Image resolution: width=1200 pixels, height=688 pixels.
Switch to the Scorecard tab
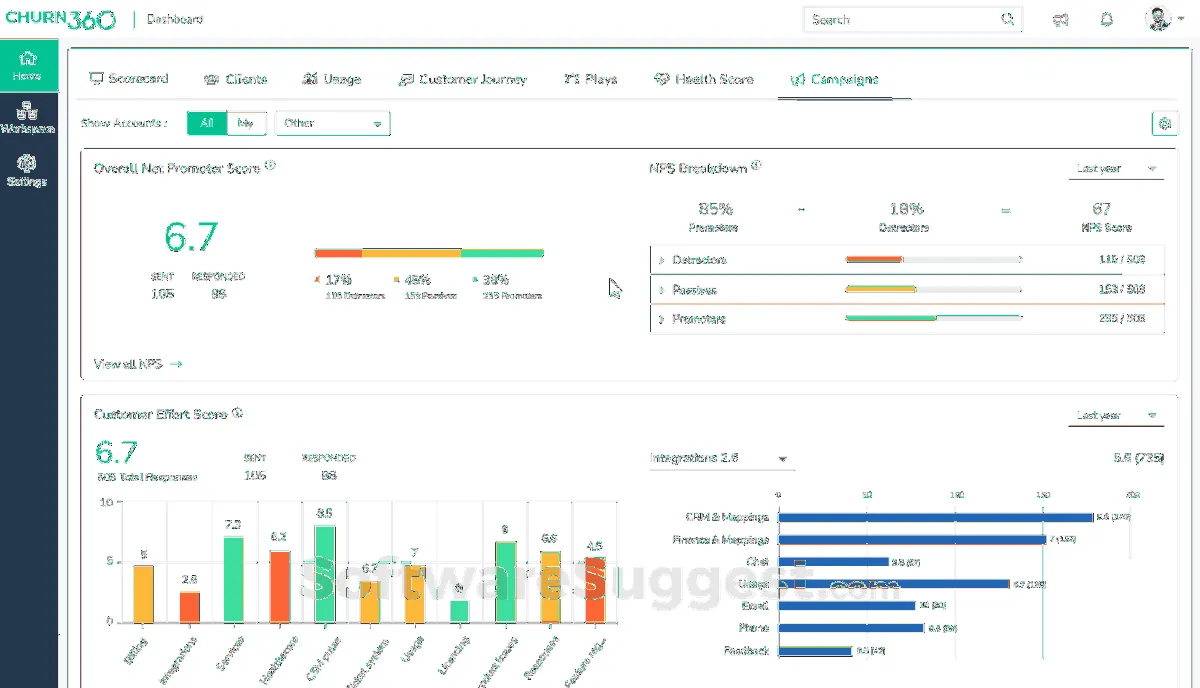[x=128, y=79]
